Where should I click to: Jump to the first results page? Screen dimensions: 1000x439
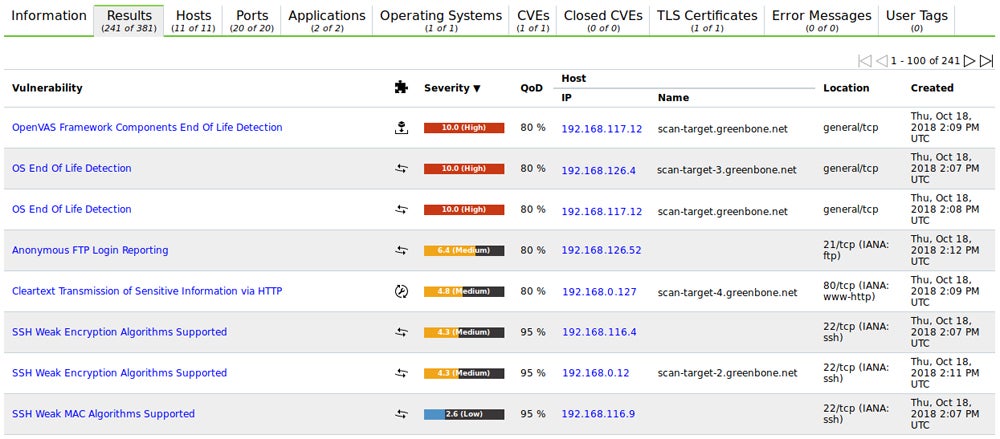[865, 61]
